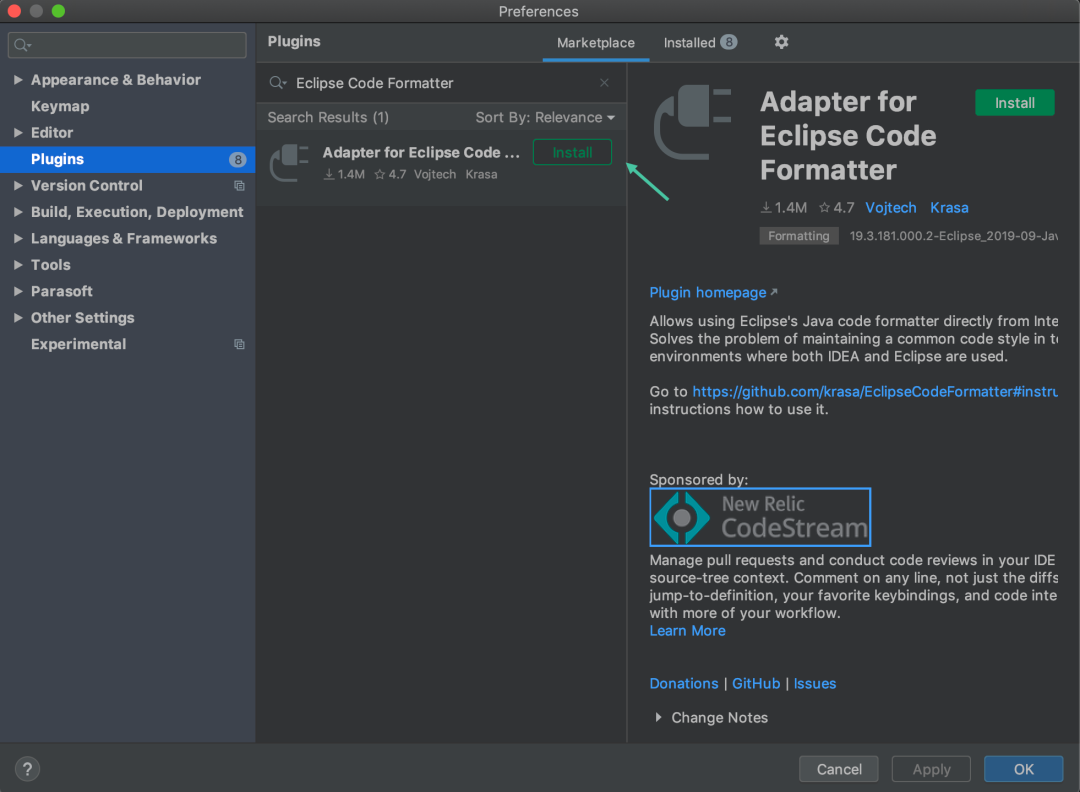
Task: Click the New Relic CodeStream sponsor banner
Action: point(760,517)
